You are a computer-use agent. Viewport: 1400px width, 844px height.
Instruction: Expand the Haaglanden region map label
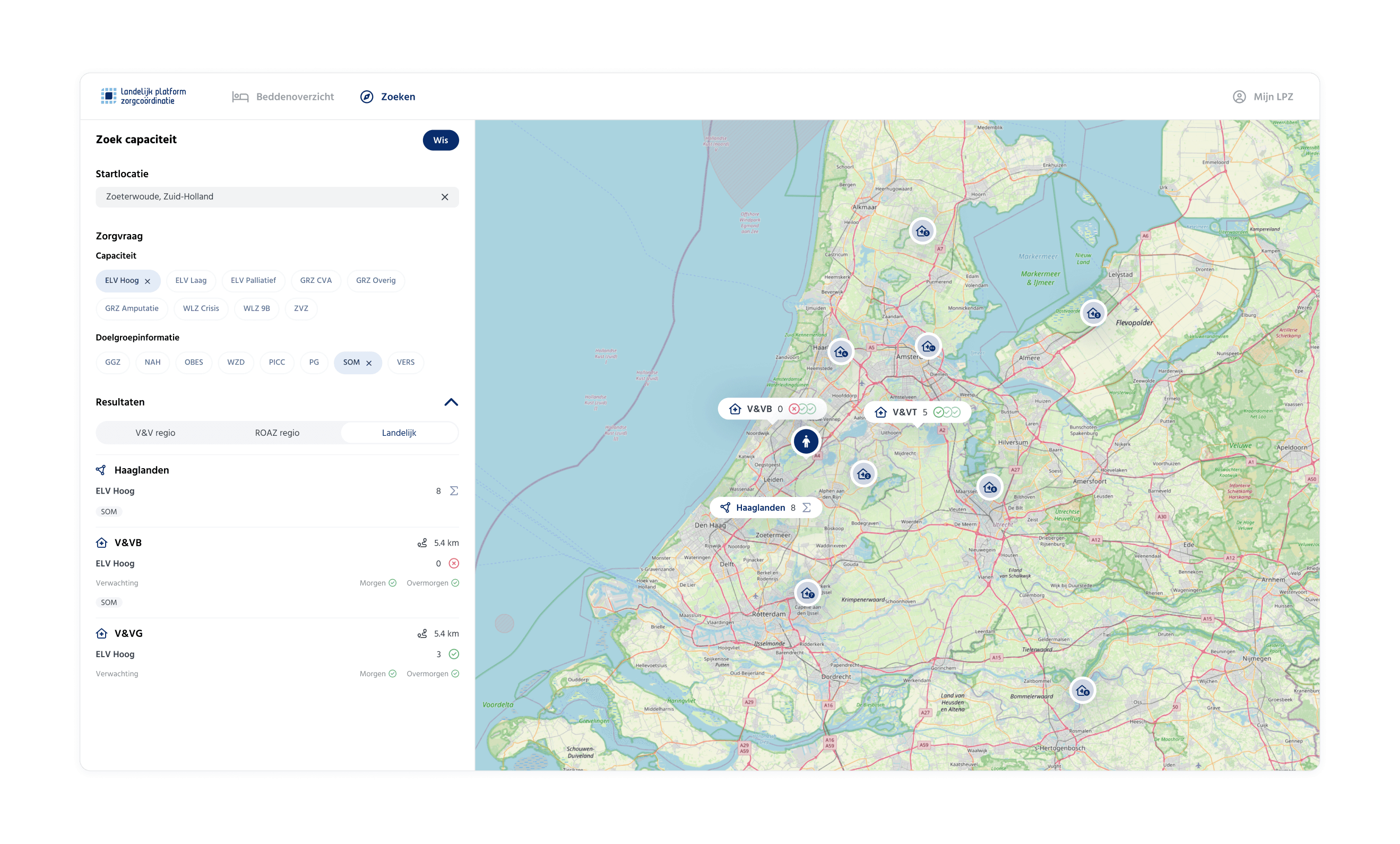[765, 507]
